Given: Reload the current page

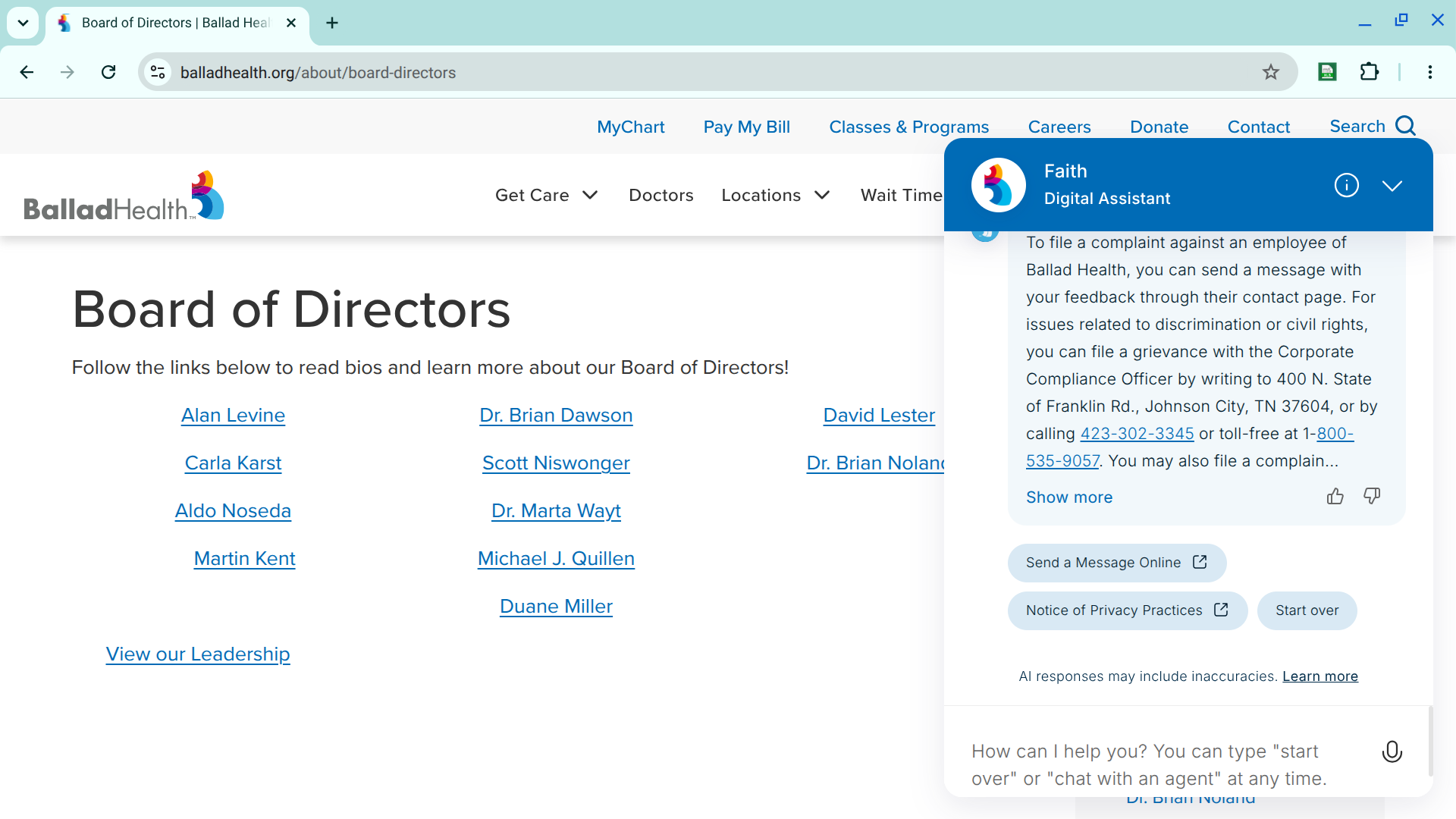Looking at the screenshot, I should pos(108,72).
